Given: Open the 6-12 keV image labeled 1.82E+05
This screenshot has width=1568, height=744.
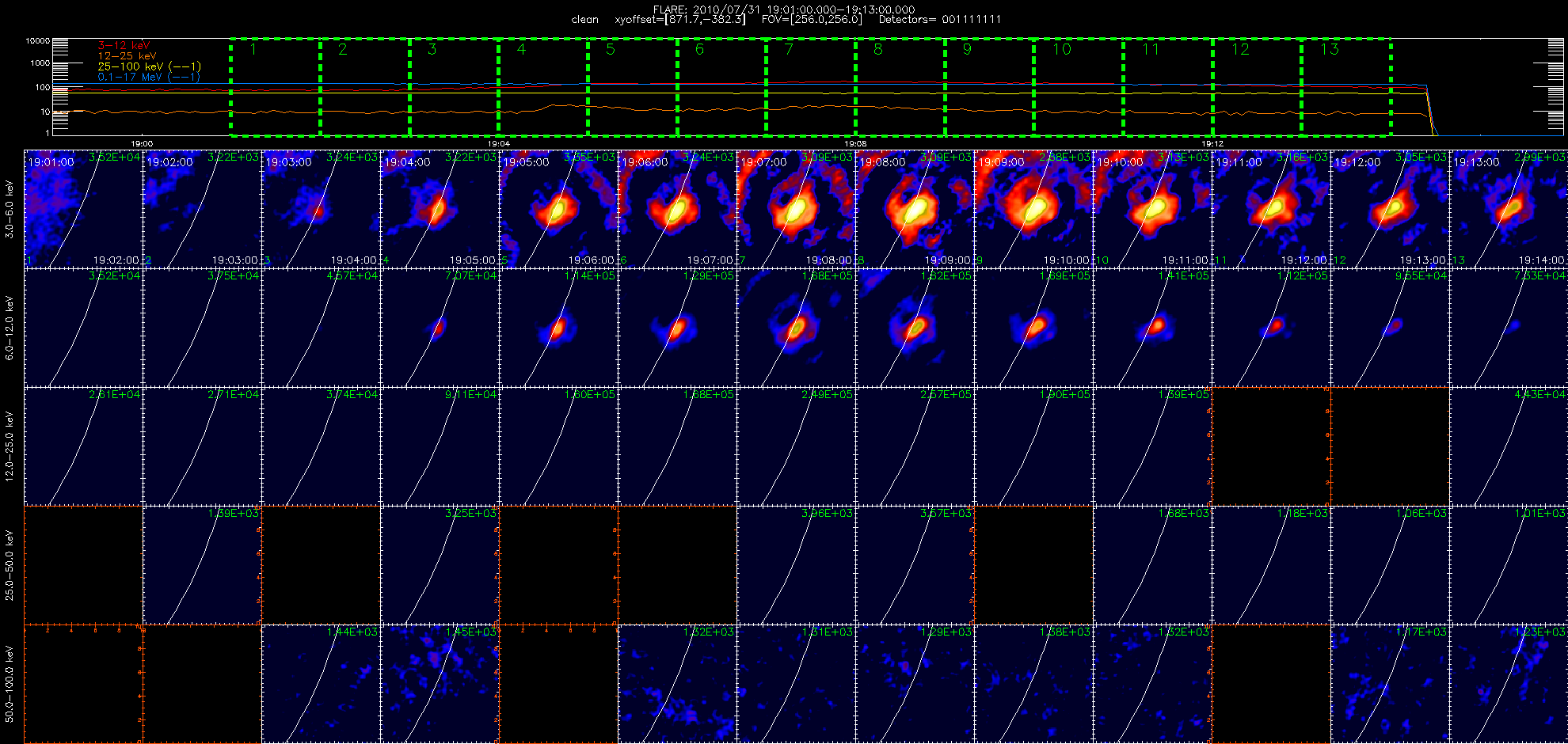Looking at the screenshot, I should [915, 328].
